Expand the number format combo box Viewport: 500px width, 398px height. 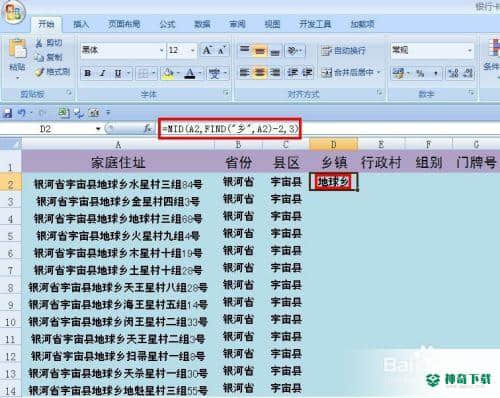click(x=469, y=50)
